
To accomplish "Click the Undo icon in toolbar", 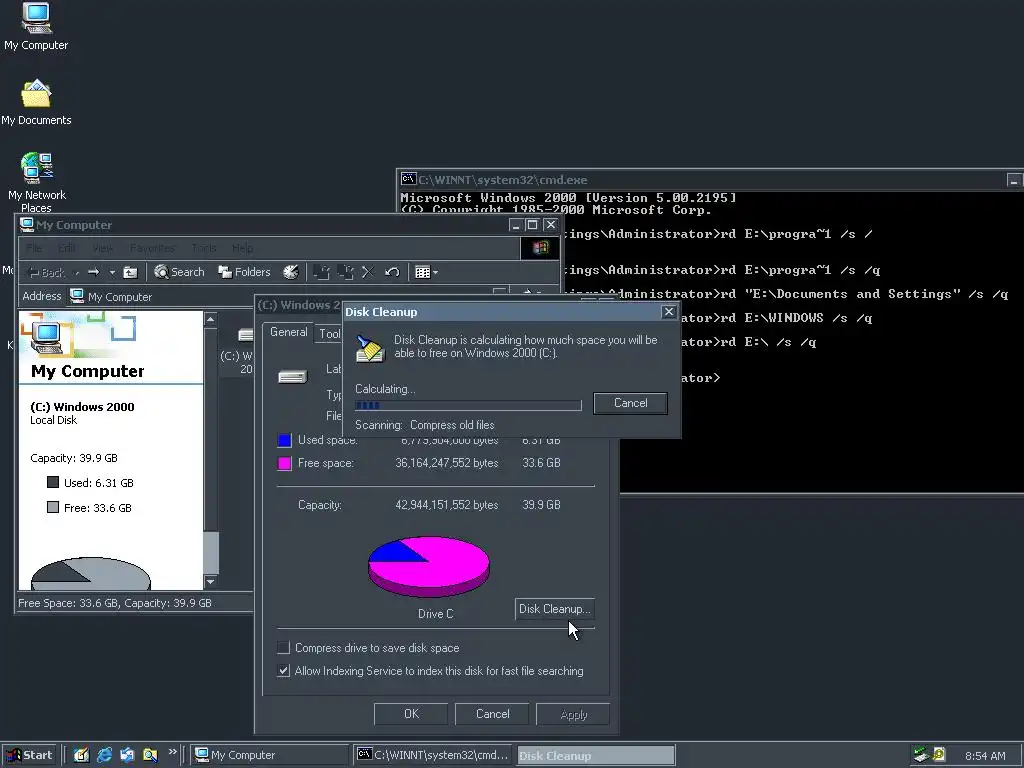I will point(392,272).
